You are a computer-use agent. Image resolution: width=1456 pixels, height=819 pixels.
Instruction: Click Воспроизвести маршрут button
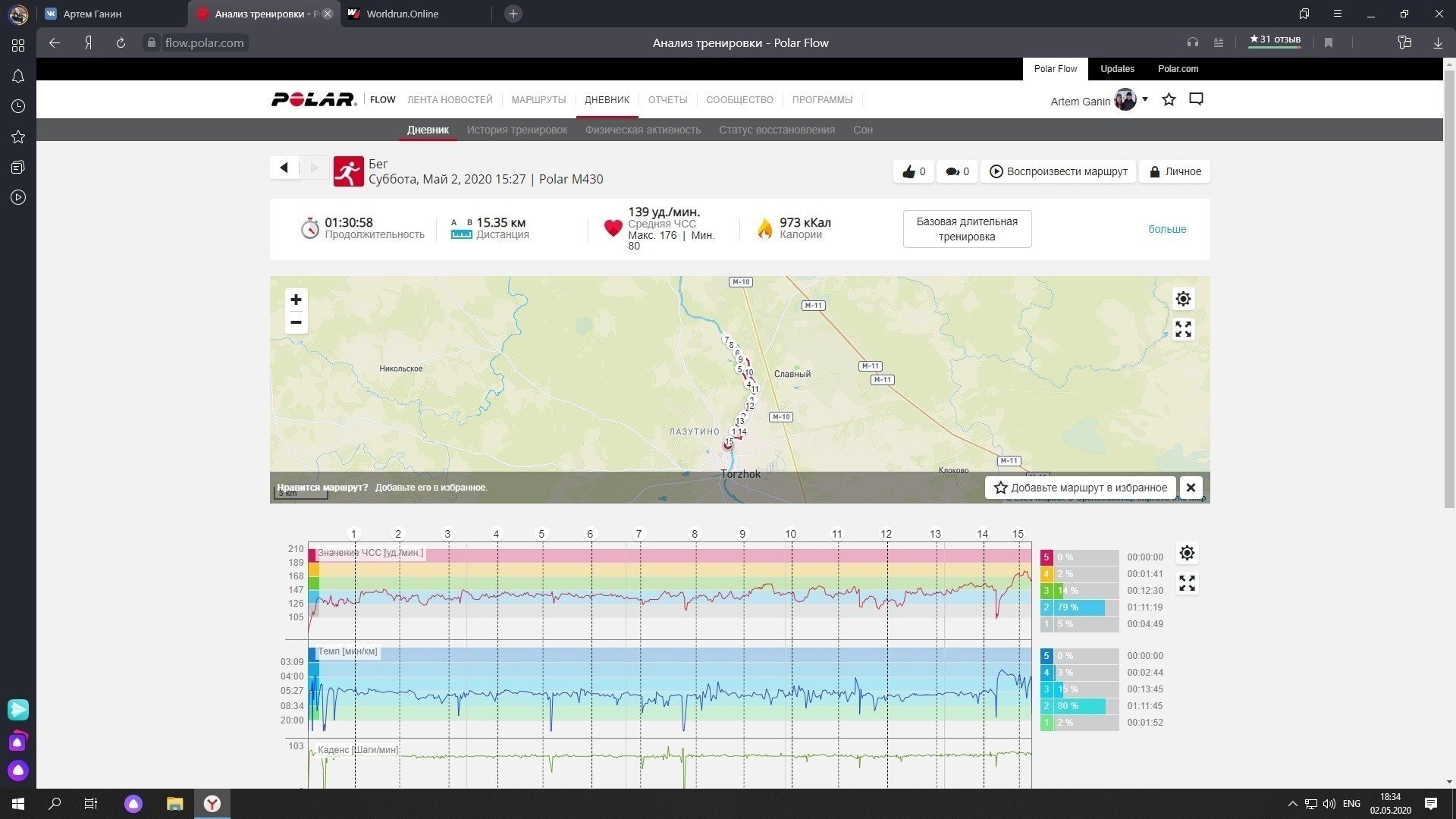(1059, 171)
